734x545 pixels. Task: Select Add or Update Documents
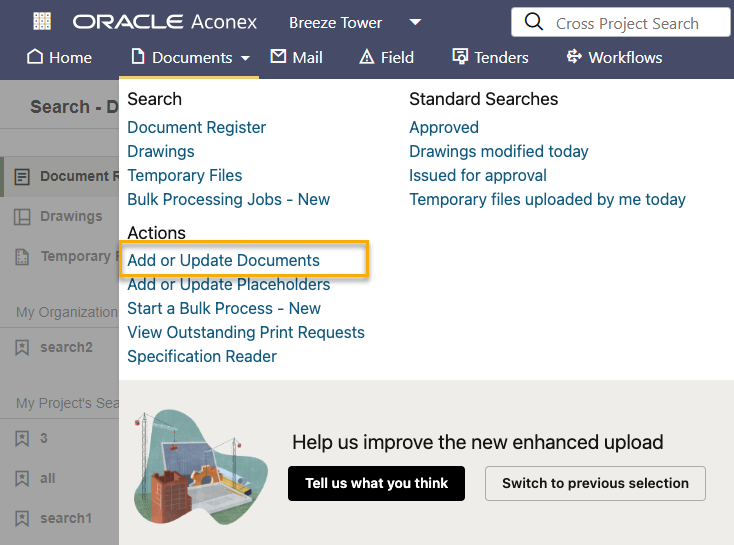[223, 260]
